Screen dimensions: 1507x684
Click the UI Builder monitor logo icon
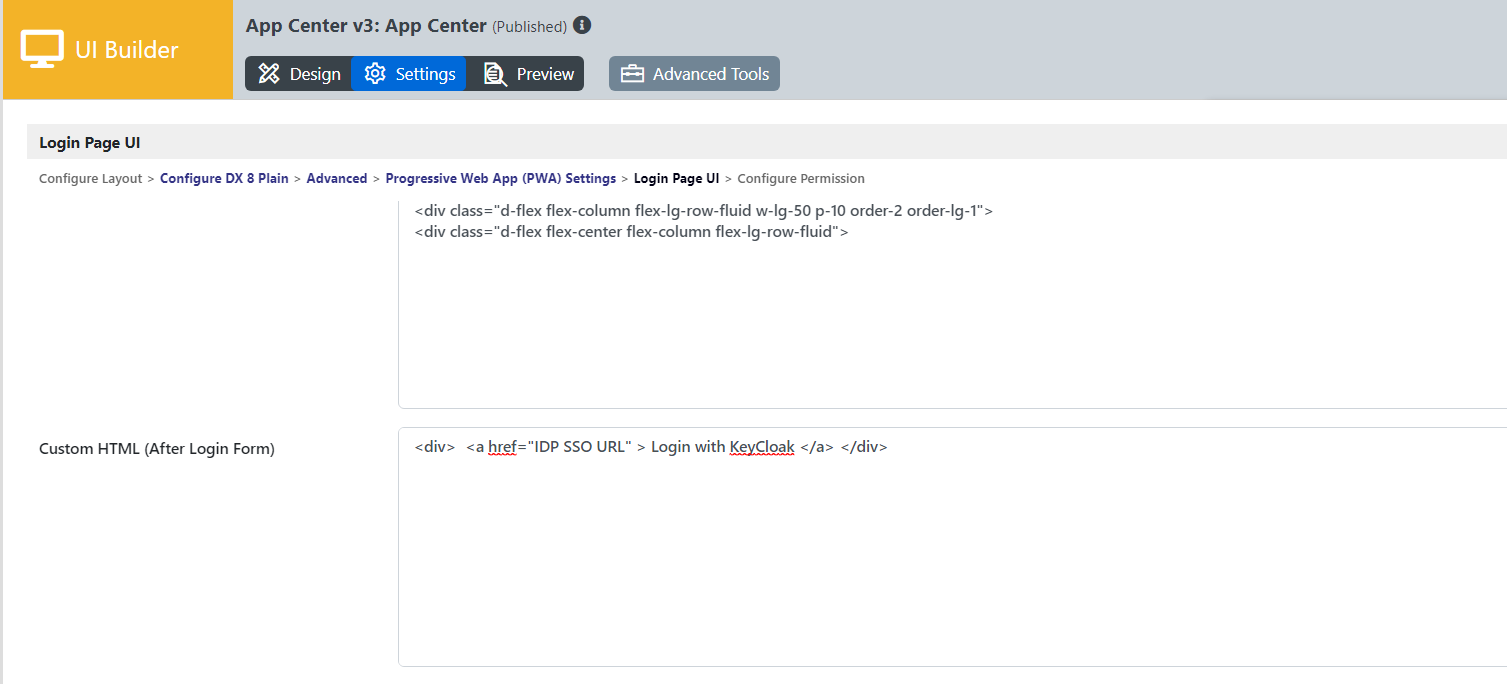pyautogui.click(x=42, y=49)
